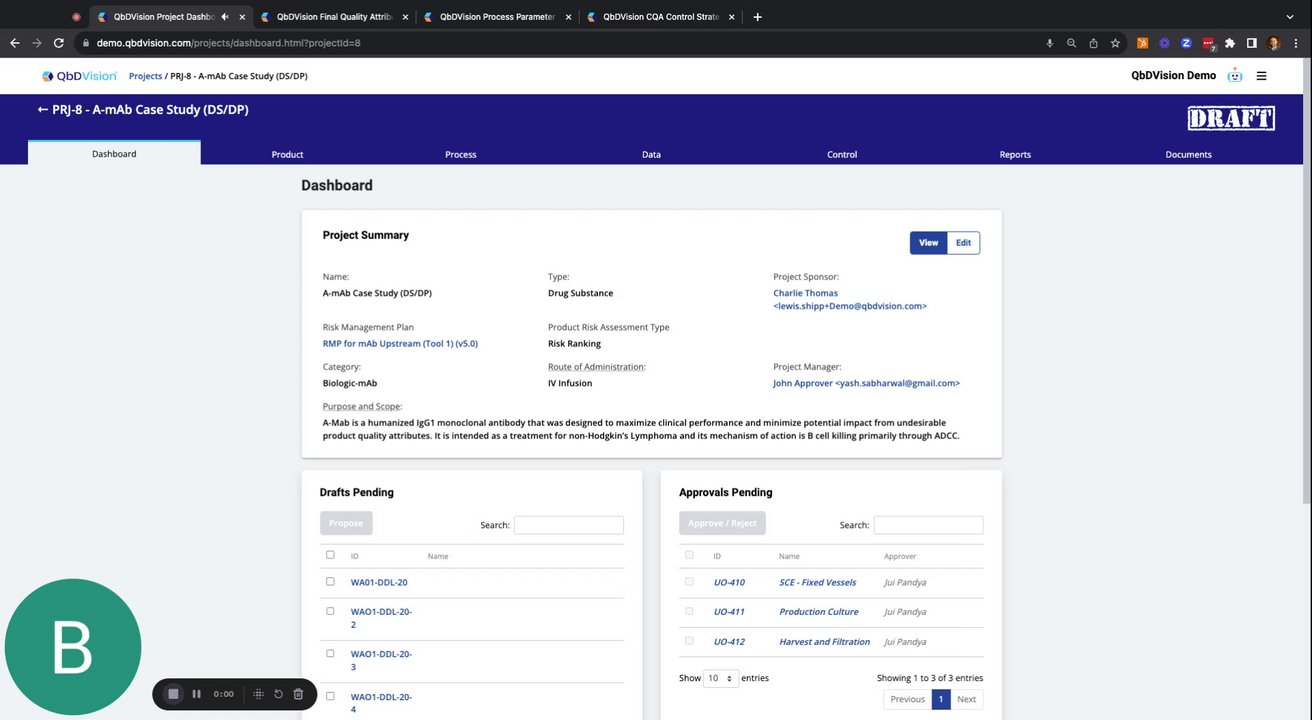Viewport: 1312px width, 720px height.
Task: Open the red password manager extension
Action: (x=1208, y=43)
